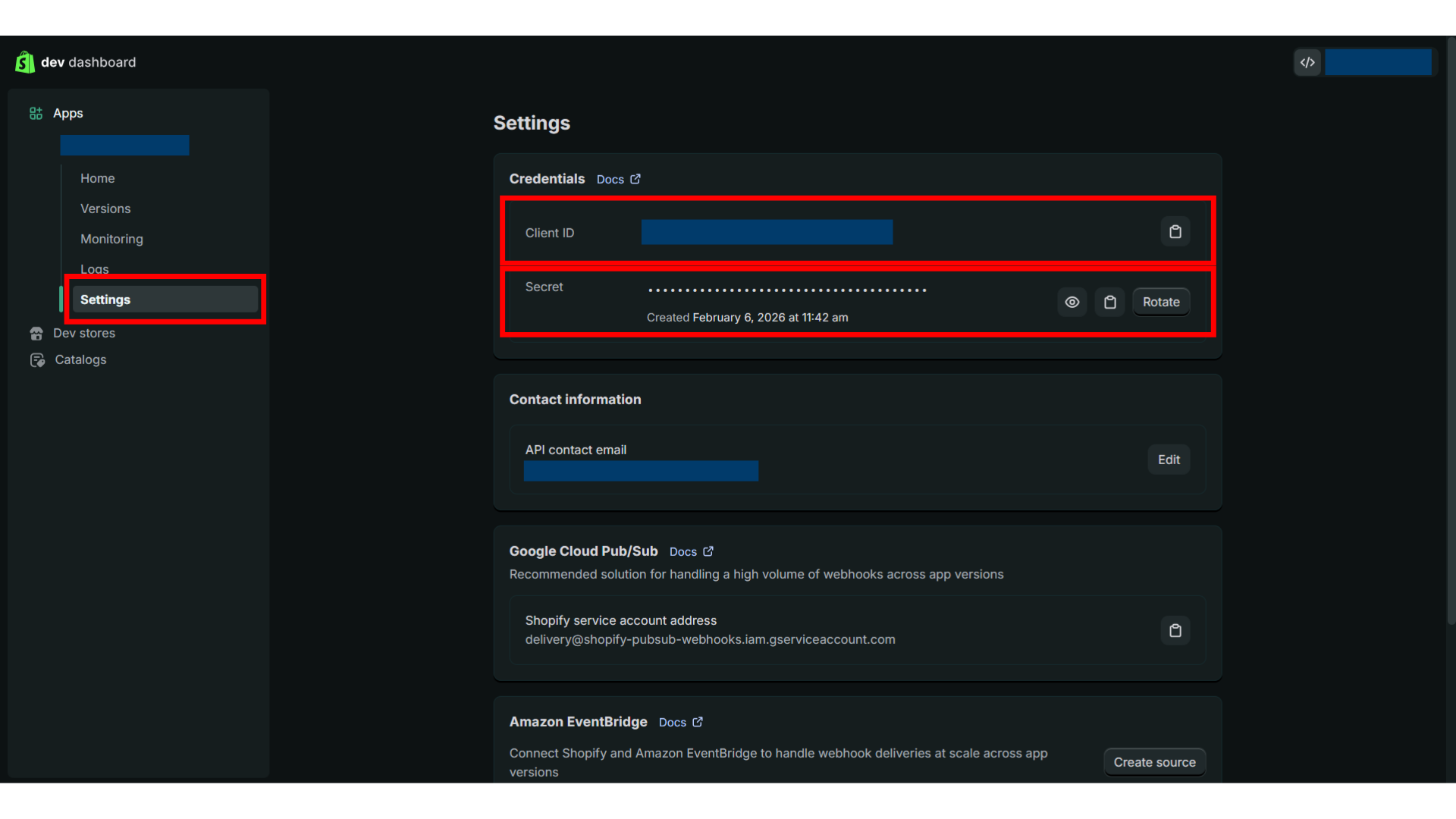Image resolution: width=1456 pixels, height=819 pixels.
Task: Click the 'dev dashboard' title text
Action: point(88,62)
